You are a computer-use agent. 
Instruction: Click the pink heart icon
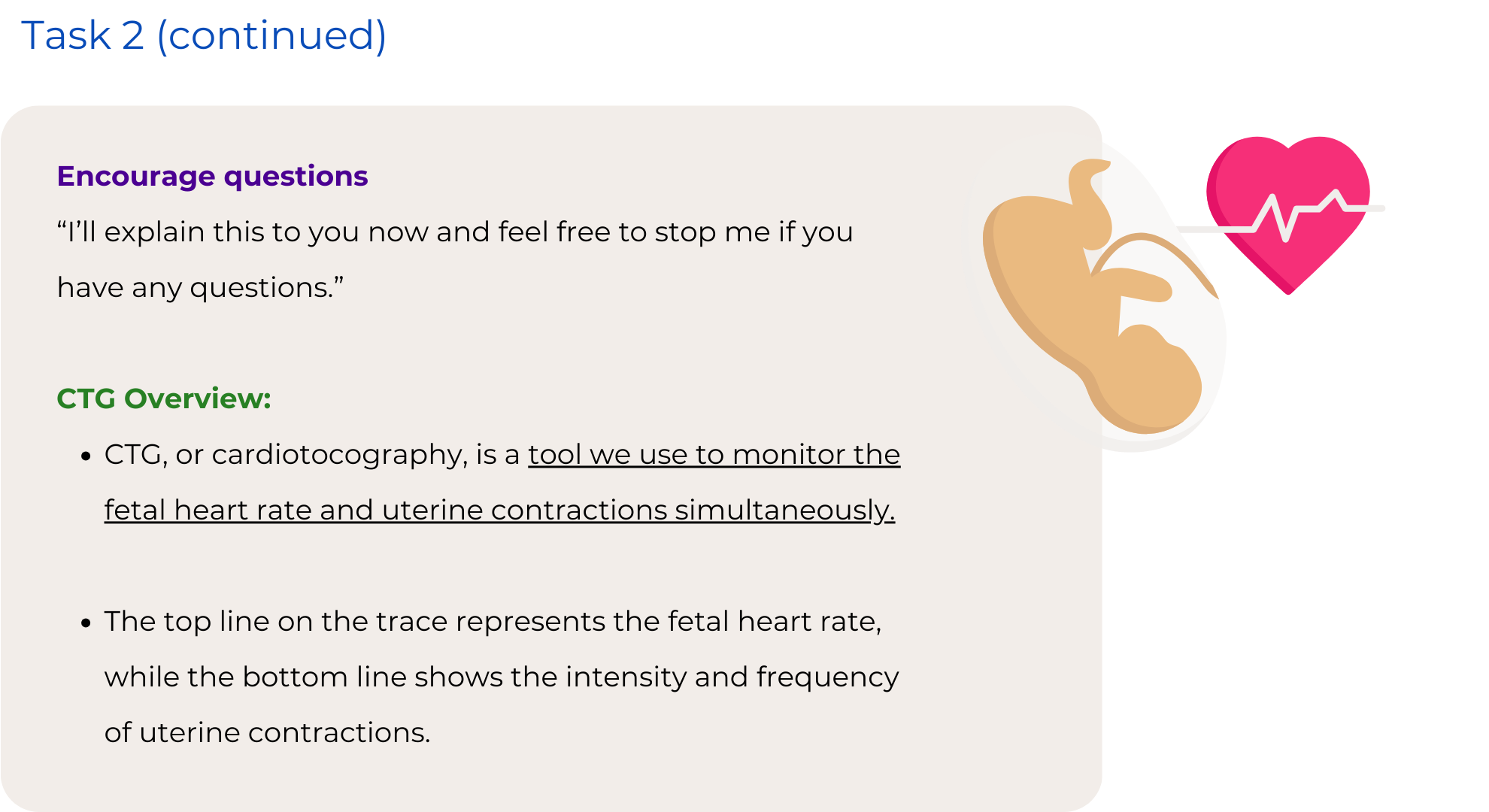click(1288, 214)
